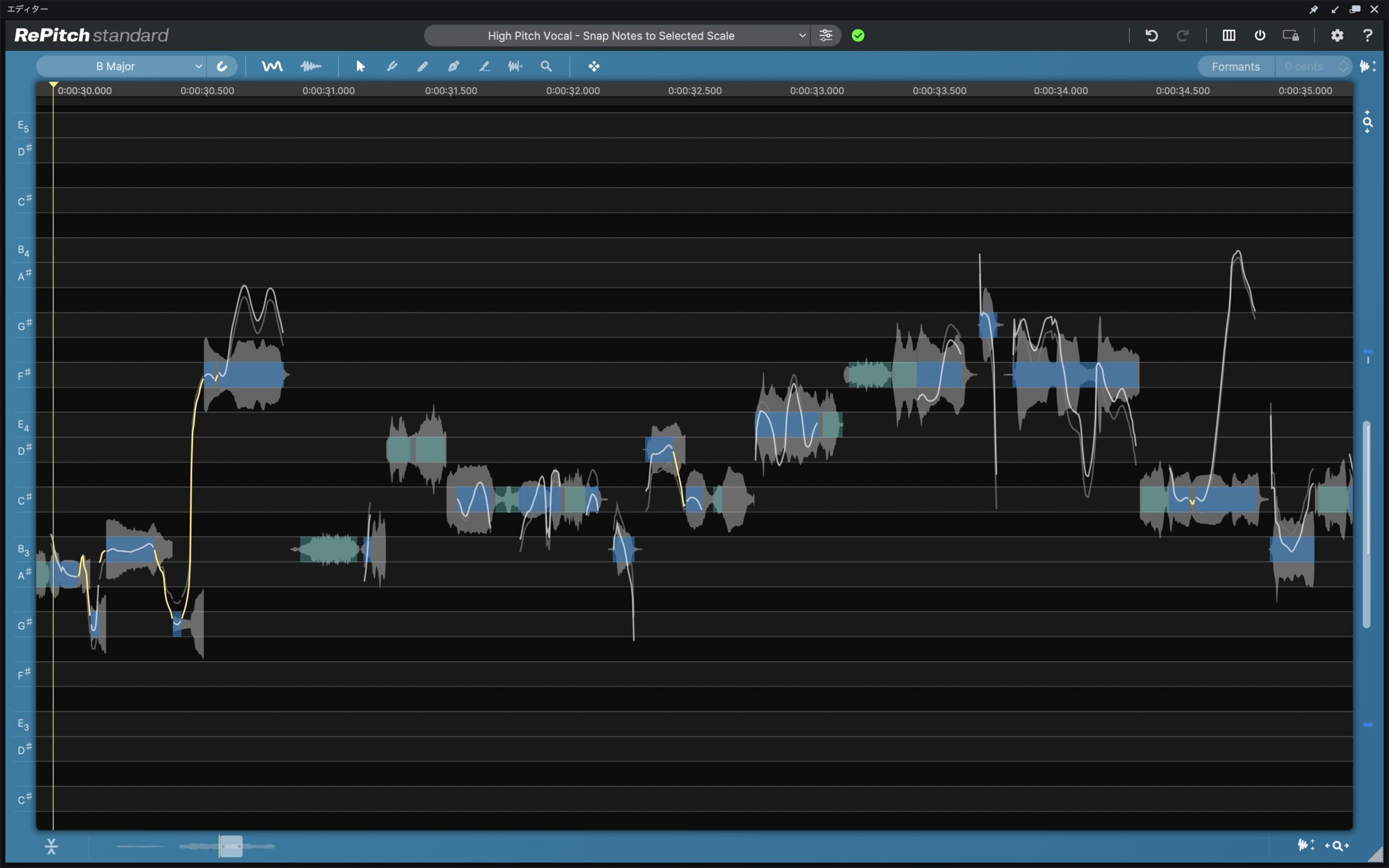This screenshot has height=868, width=1389.
Task: Click the undo arrow
Action: pyautogui.click(x=1151, y=36)
